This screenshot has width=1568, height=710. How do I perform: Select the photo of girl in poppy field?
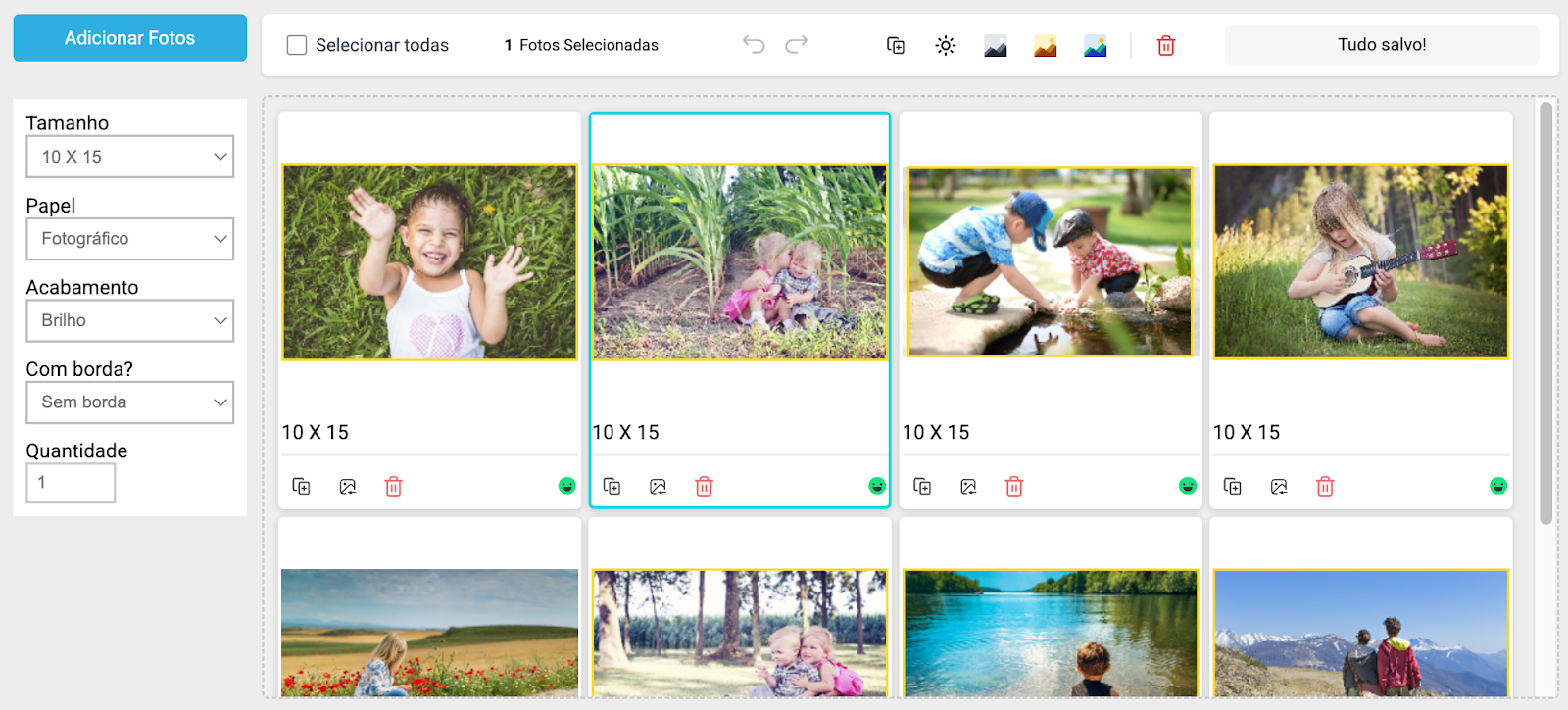click(x=430, y=633)
